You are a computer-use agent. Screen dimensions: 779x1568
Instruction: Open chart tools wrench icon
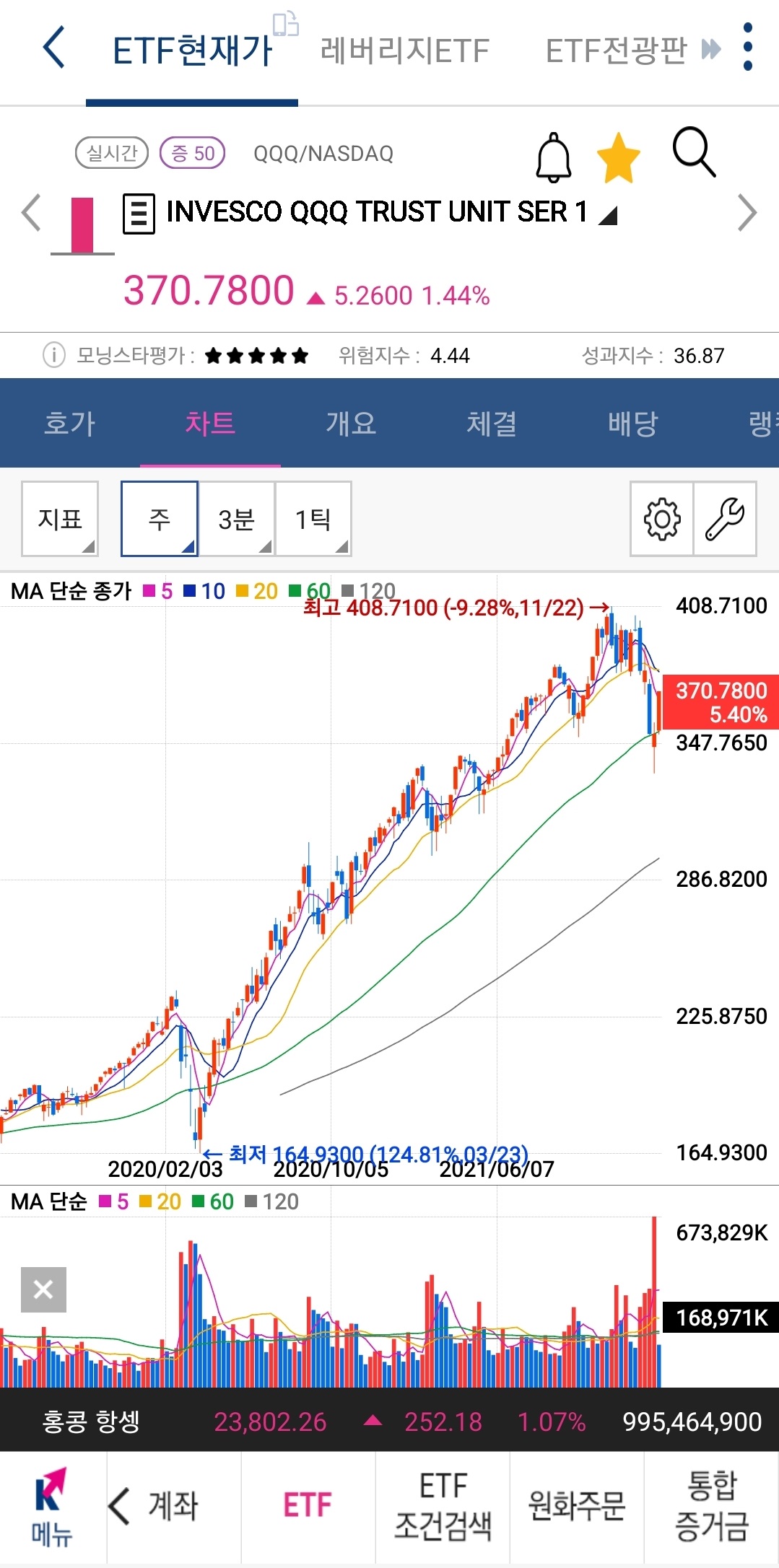pos(725,519)
